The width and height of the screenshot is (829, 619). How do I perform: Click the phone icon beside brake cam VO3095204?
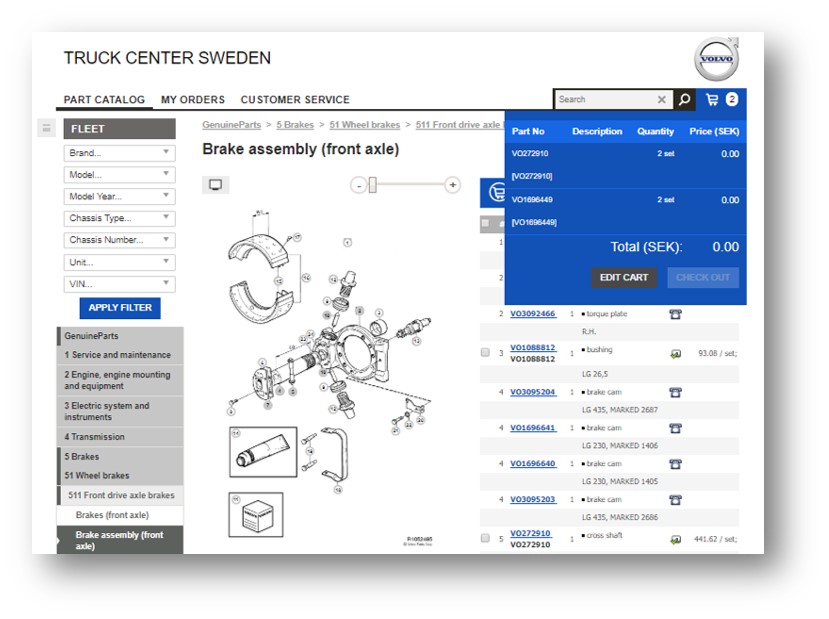(675, 391)
